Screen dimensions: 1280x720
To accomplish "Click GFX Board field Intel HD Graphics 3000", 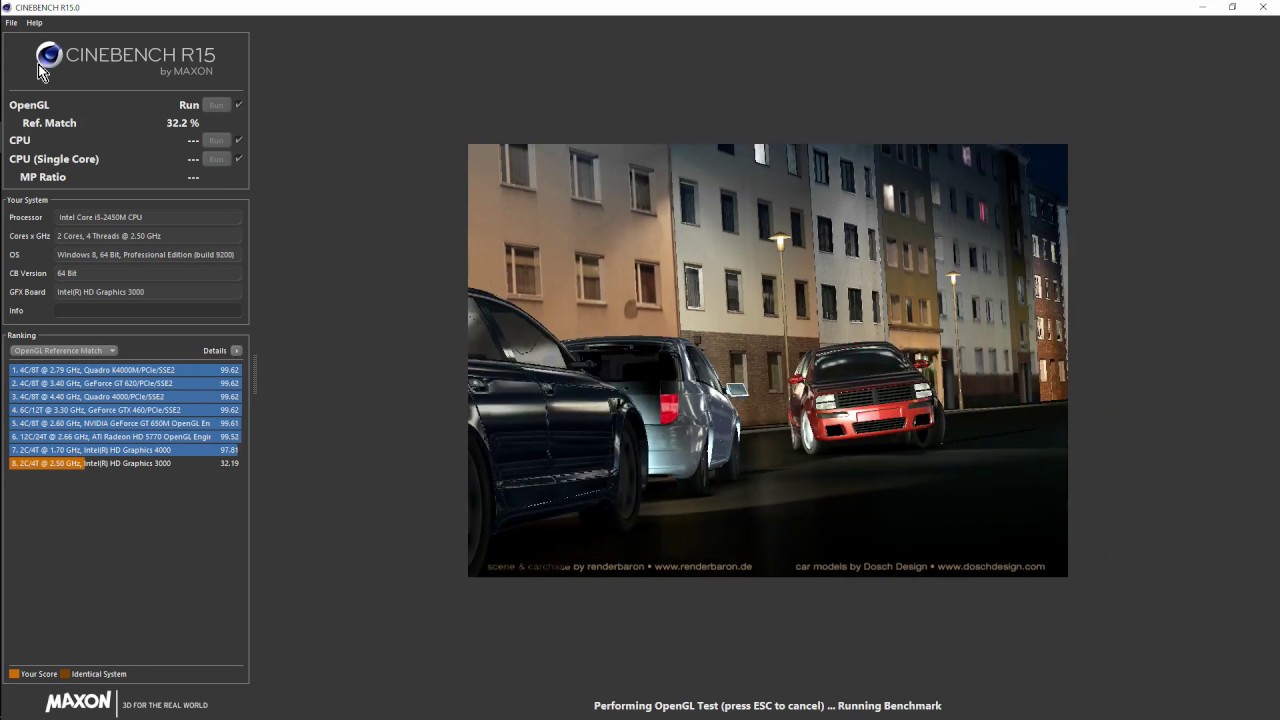I will tap(148, 292).
